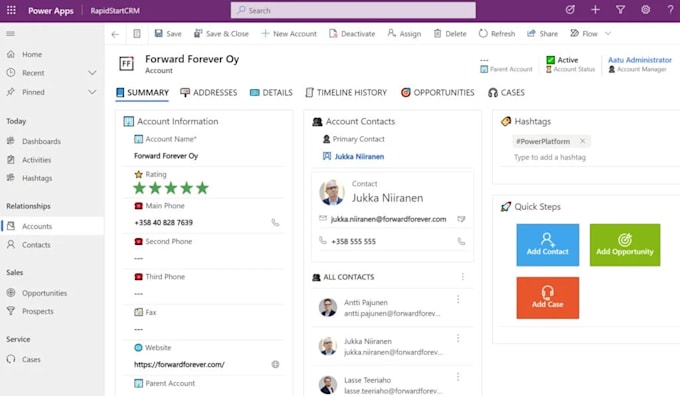Open the Flow menu
The height and width of the screenshot is (396, 680).
coord(584,34)
